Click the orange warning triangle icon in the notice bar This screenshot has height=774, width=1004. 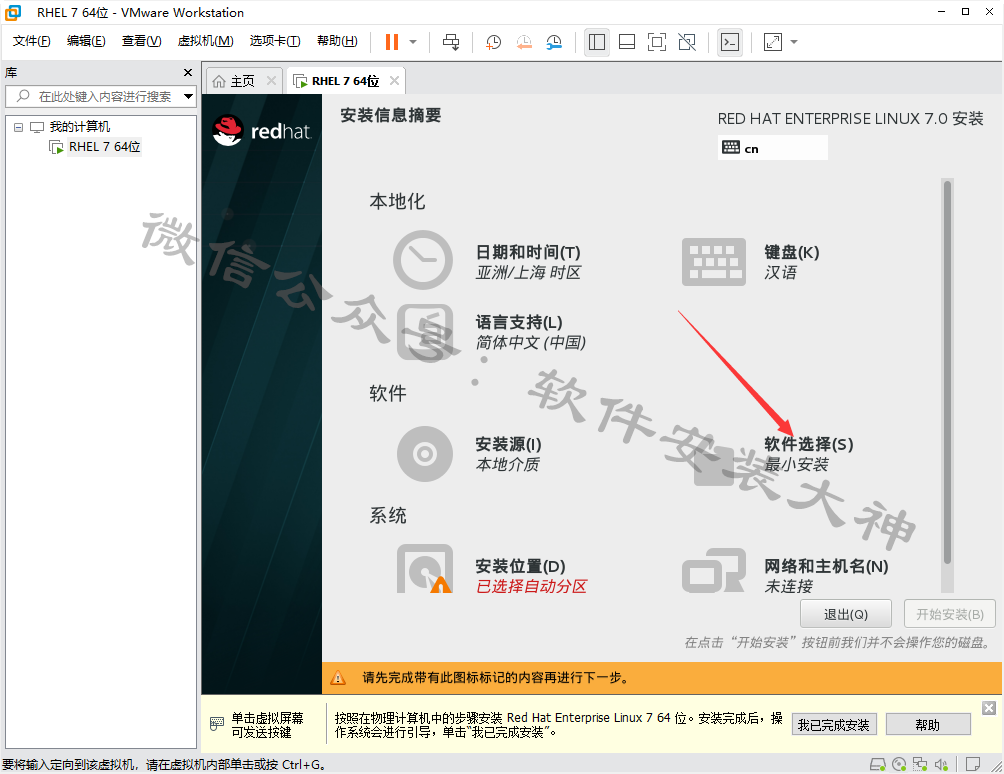pos(337,678)
